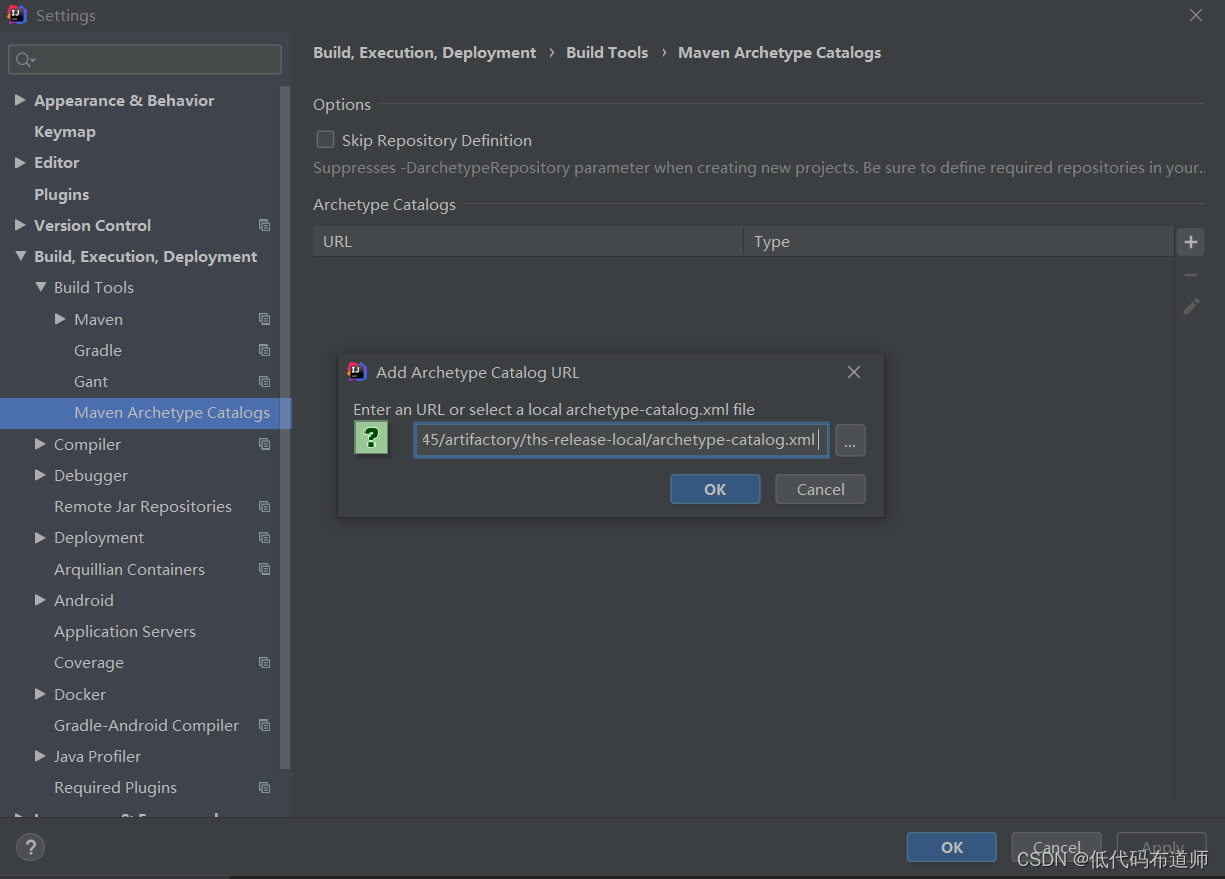Click OK button at bottom of Settings
Image resolution: width=1225 pixels, height=879 pixels.
[x=952, y=847]
